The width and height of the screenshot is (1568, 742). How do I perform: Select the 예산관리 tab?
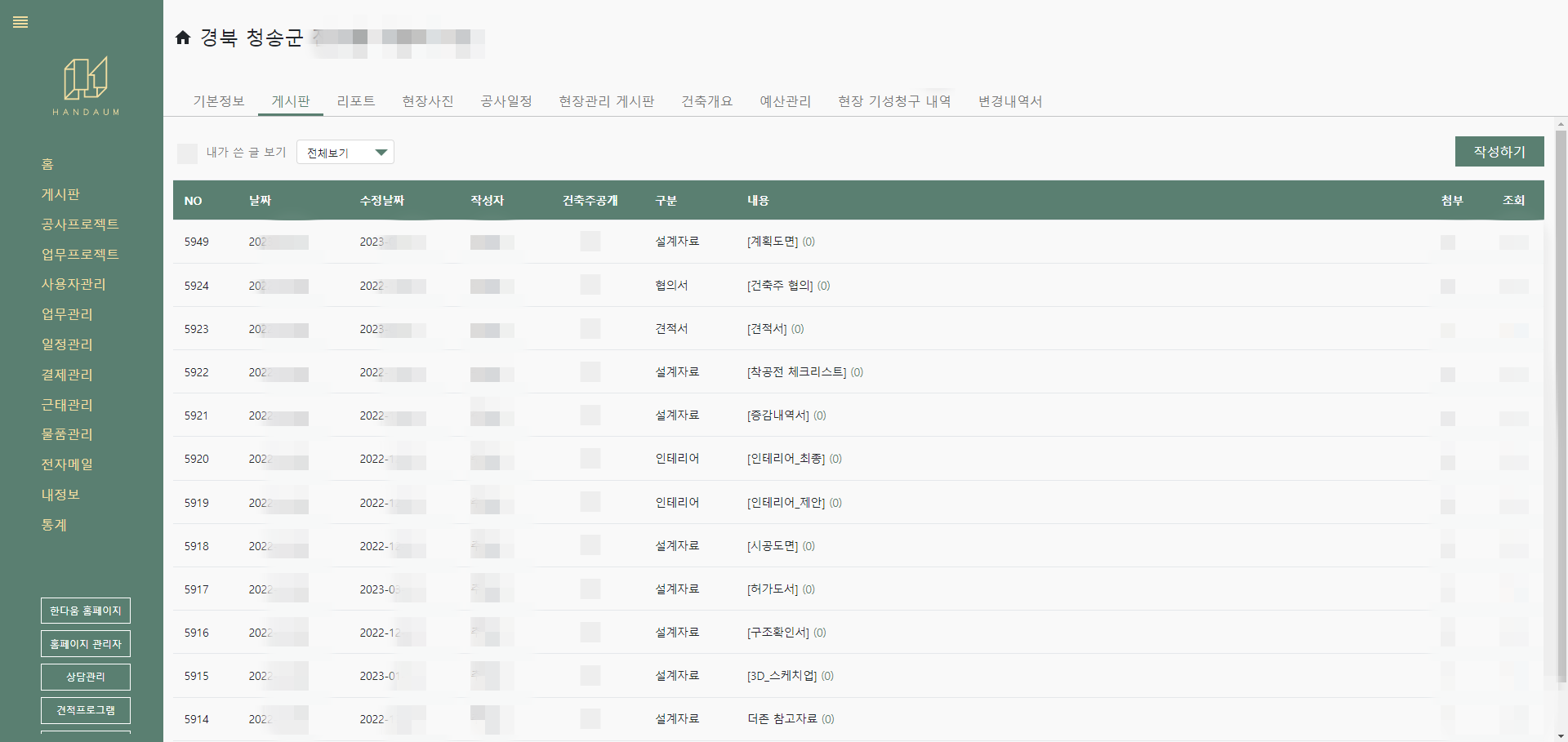[786, 101]
